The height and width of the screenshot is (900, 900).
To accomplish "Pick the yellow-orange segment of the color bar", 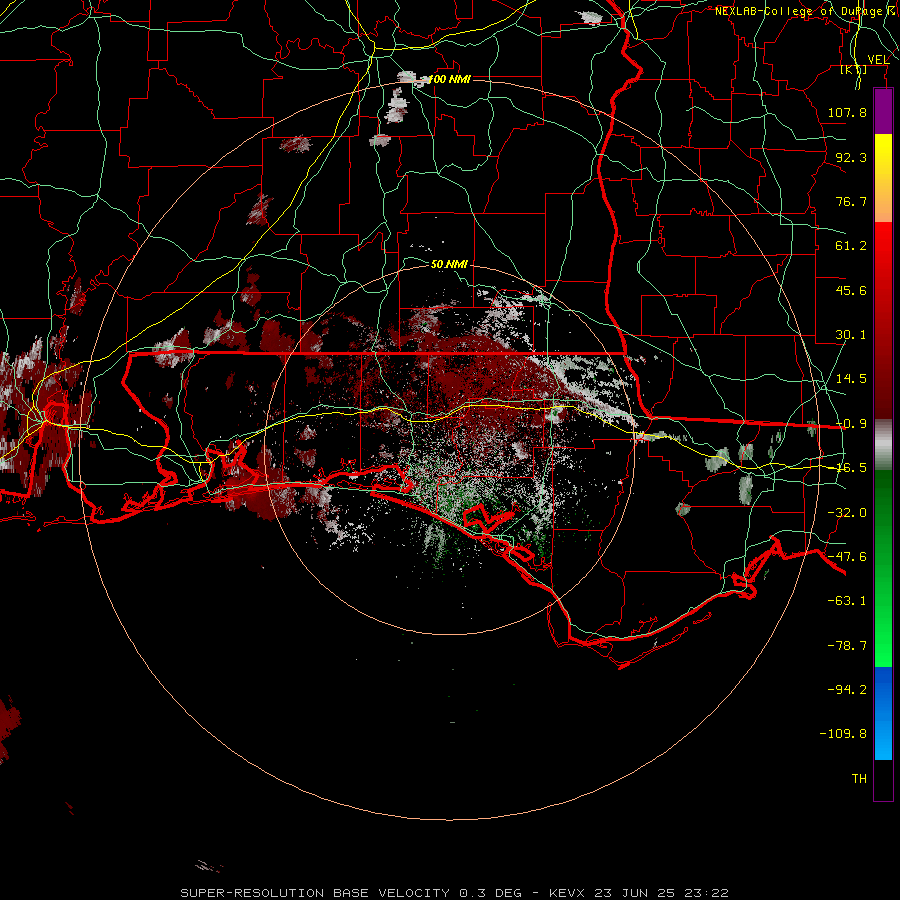I will click(x=883, y=178).
